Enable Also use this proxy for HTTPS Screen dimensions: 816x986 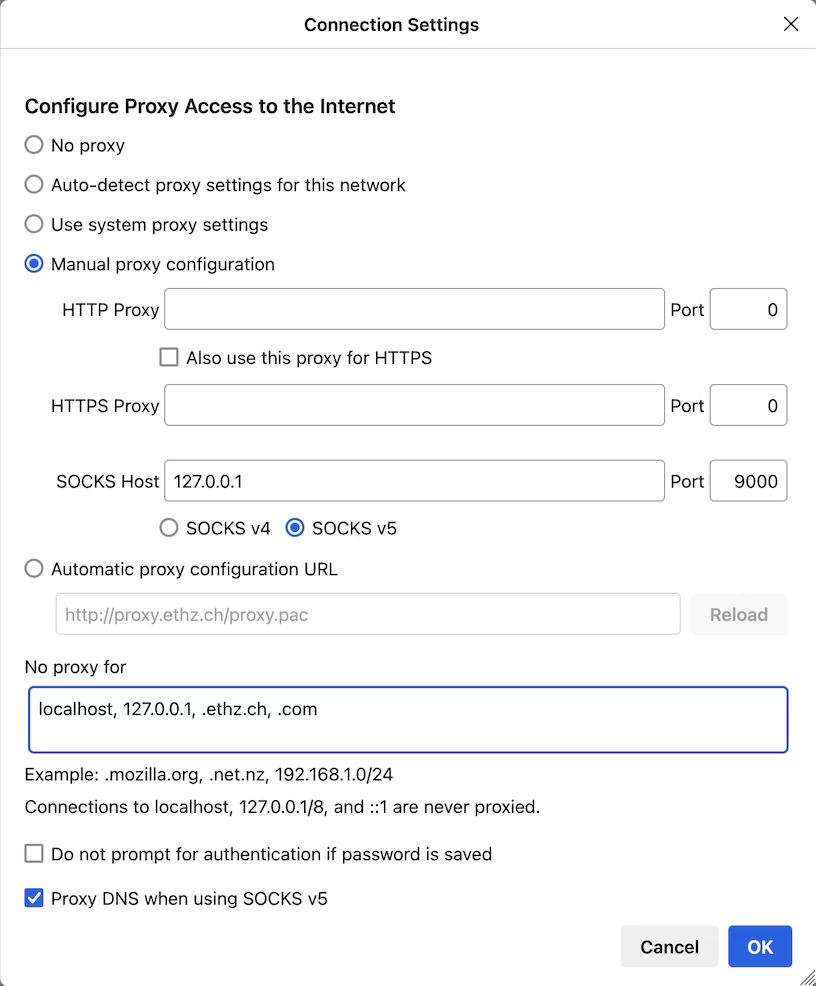[x=169, y=358]
